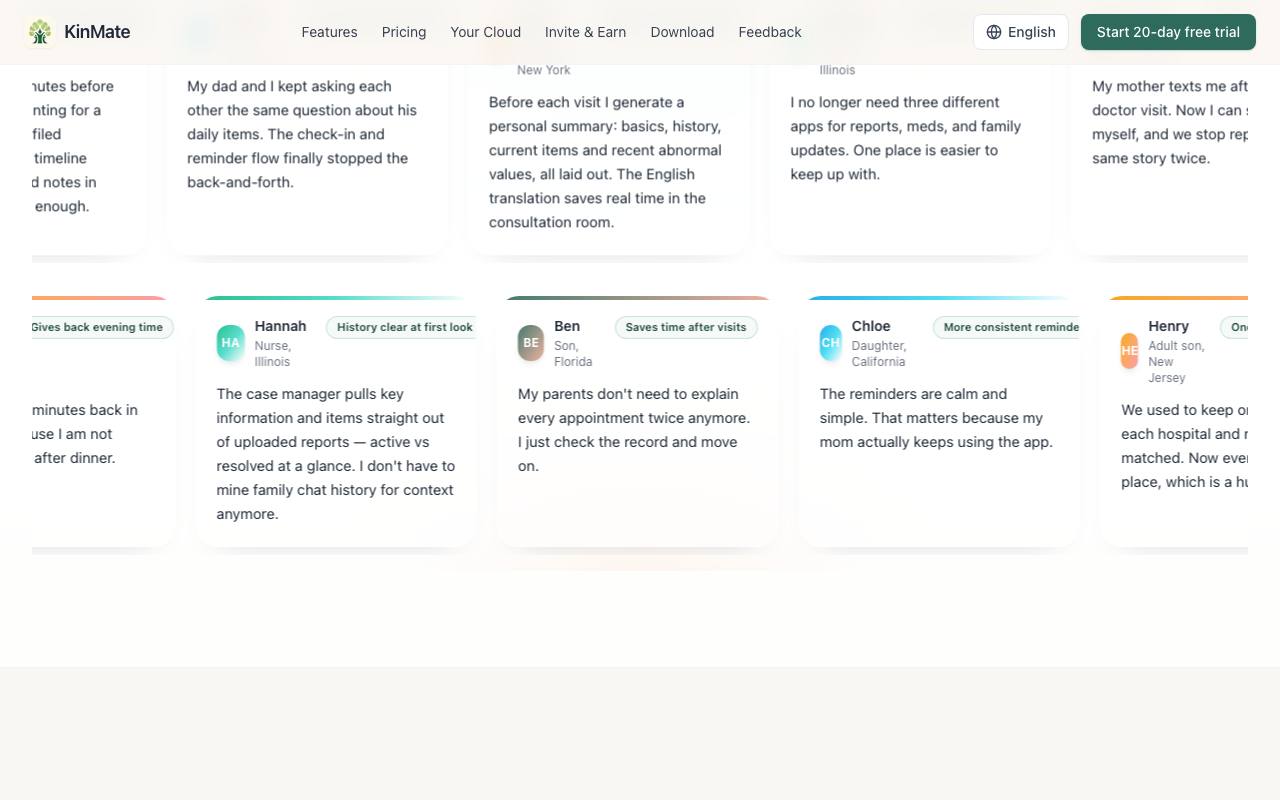
Task: Click testimonial about three different apps
Action: (x=906, y=138)
